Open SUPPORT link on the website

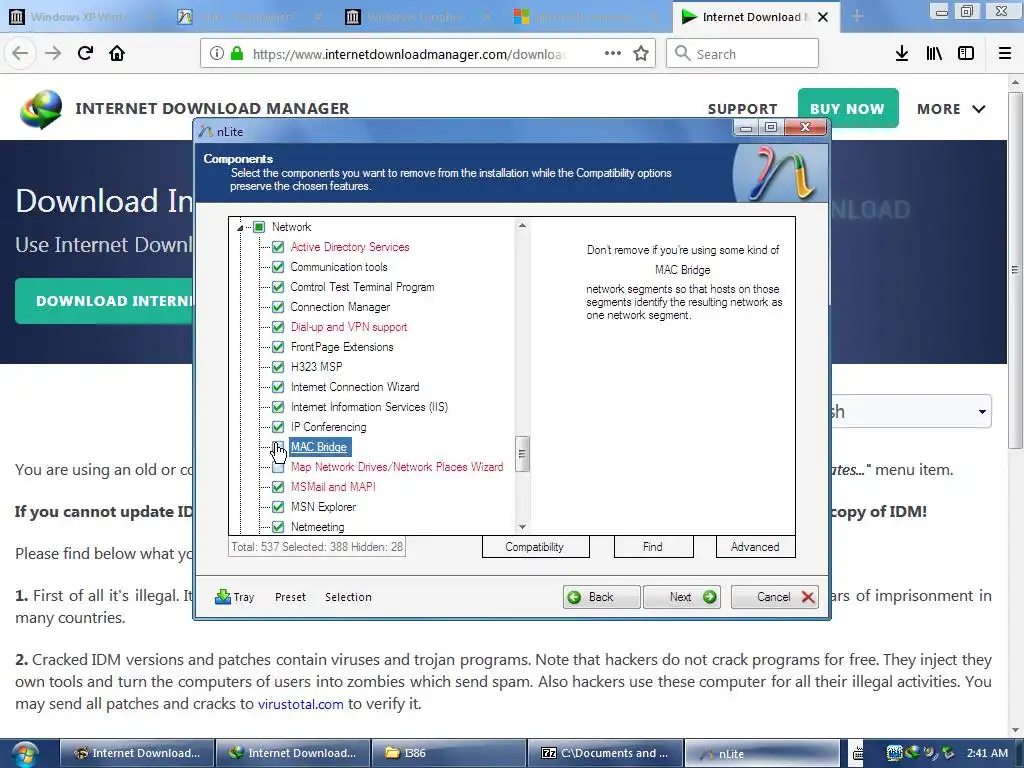pos(743,109)
